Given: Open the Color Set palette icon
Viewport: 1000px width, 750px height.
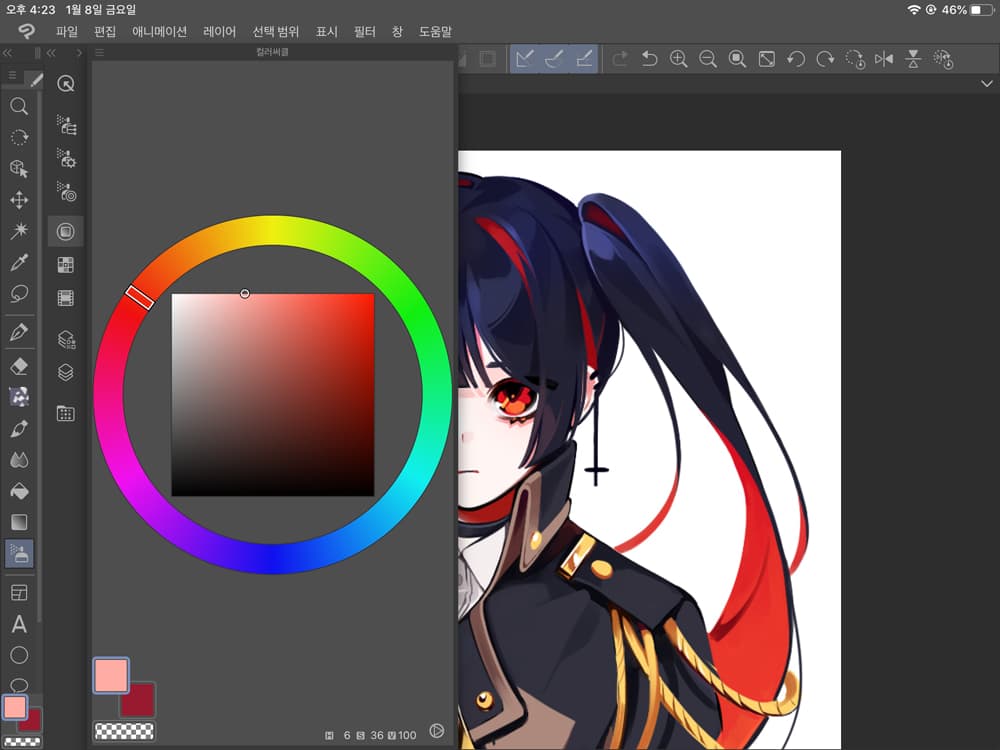Looking at the screenshot, I should coord(66,265).
